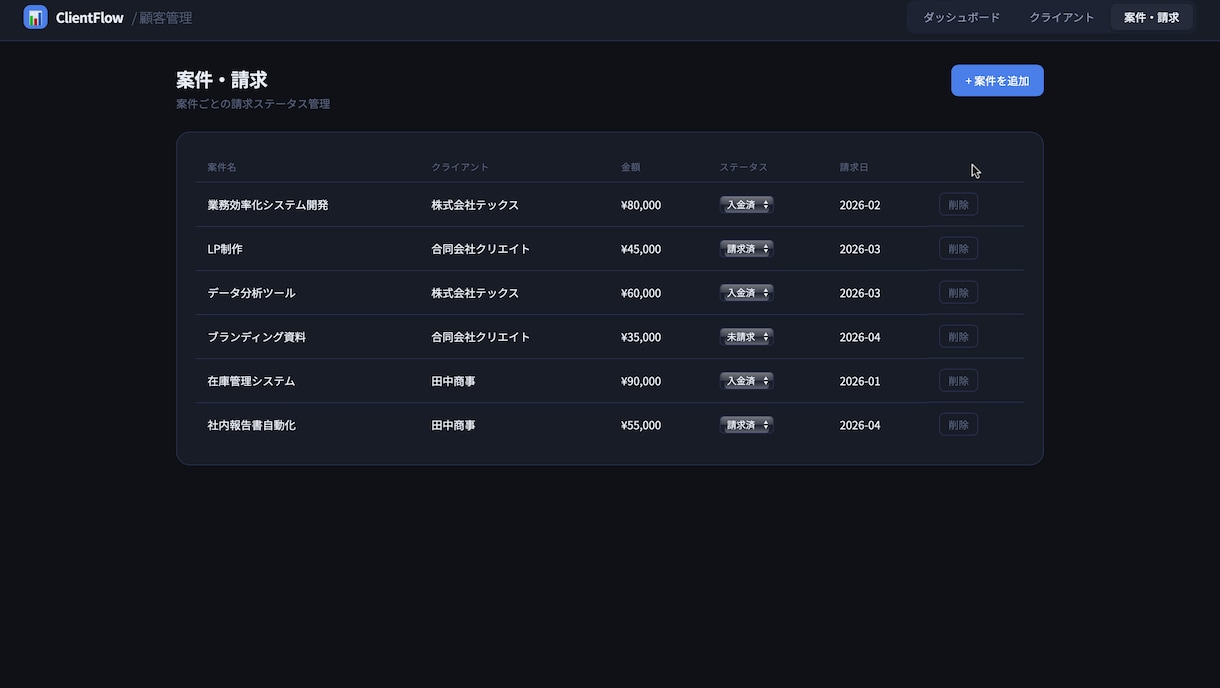Click the 顧客管理 header label

tap(166, 18)
